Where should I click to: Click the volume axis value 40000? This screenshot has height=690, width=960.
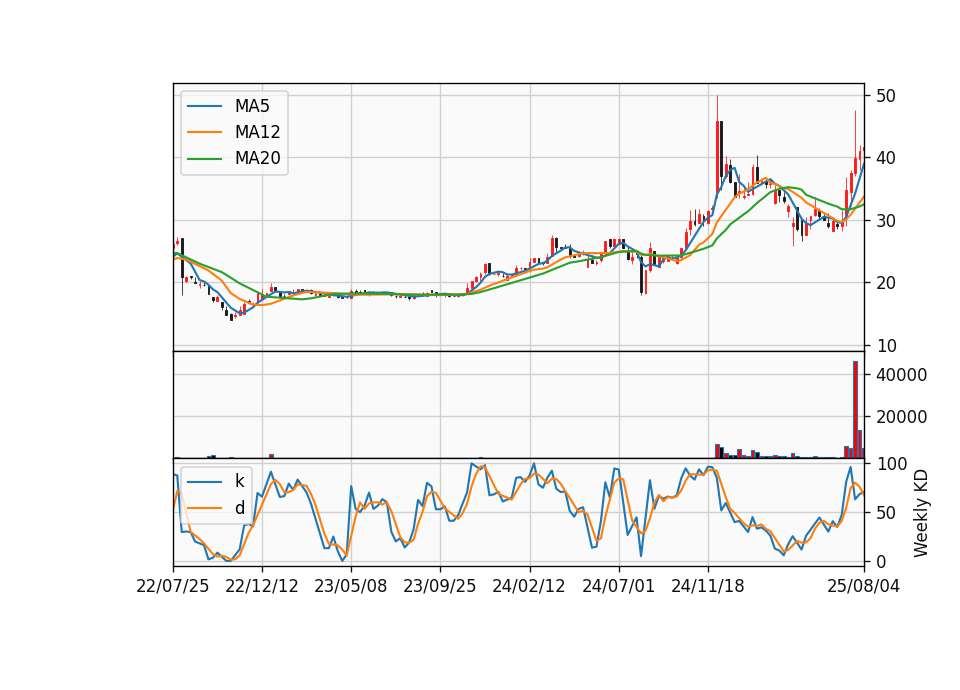coord(901,375)
